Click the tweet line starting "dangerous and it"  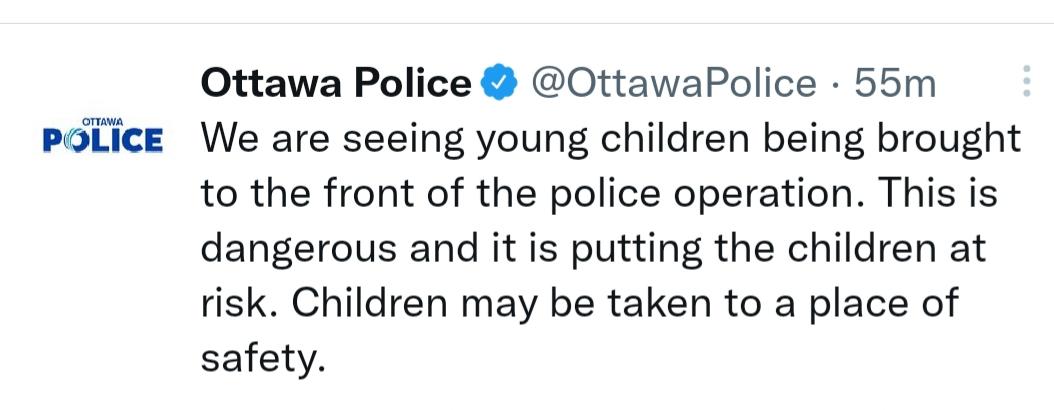click(x=593, y=248)
